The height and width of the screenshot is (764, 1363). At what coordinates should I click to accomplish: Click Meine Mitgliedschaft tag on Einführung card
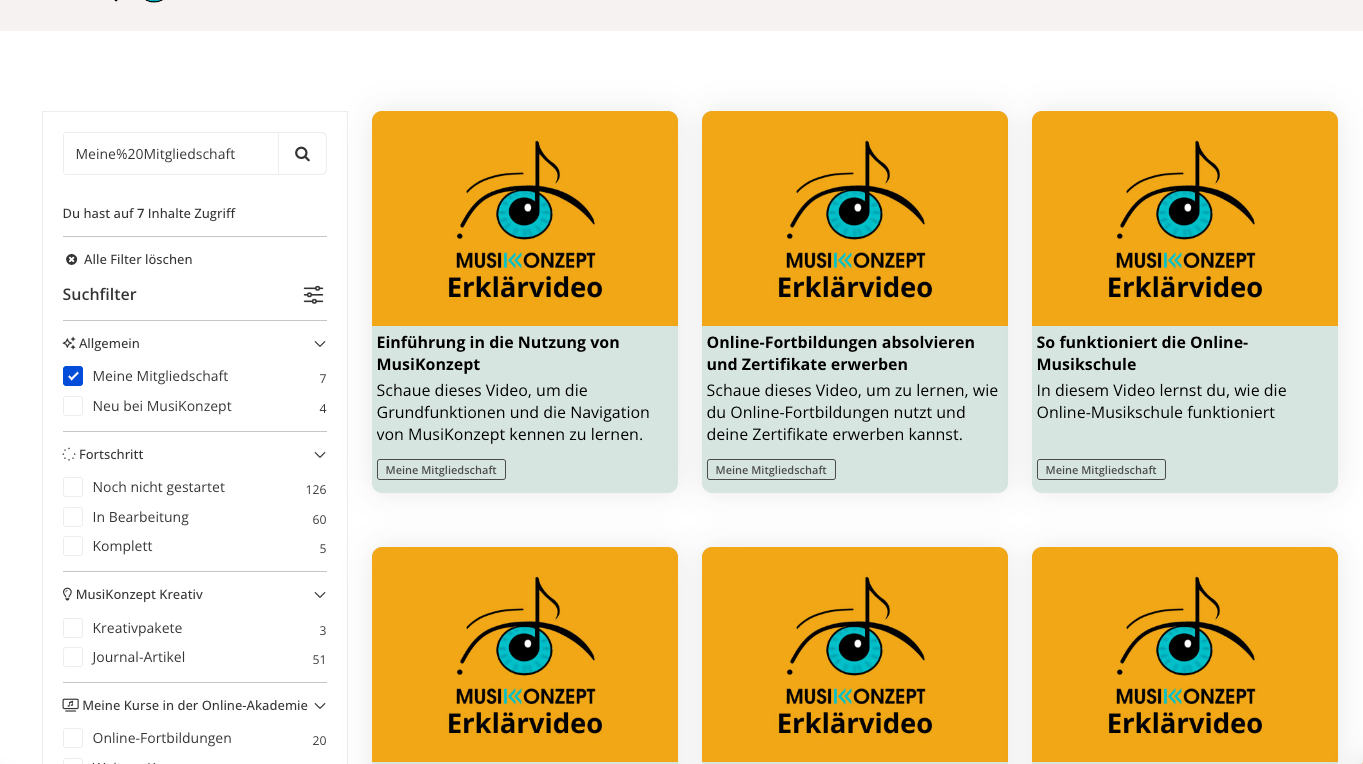tap(441, 470)
